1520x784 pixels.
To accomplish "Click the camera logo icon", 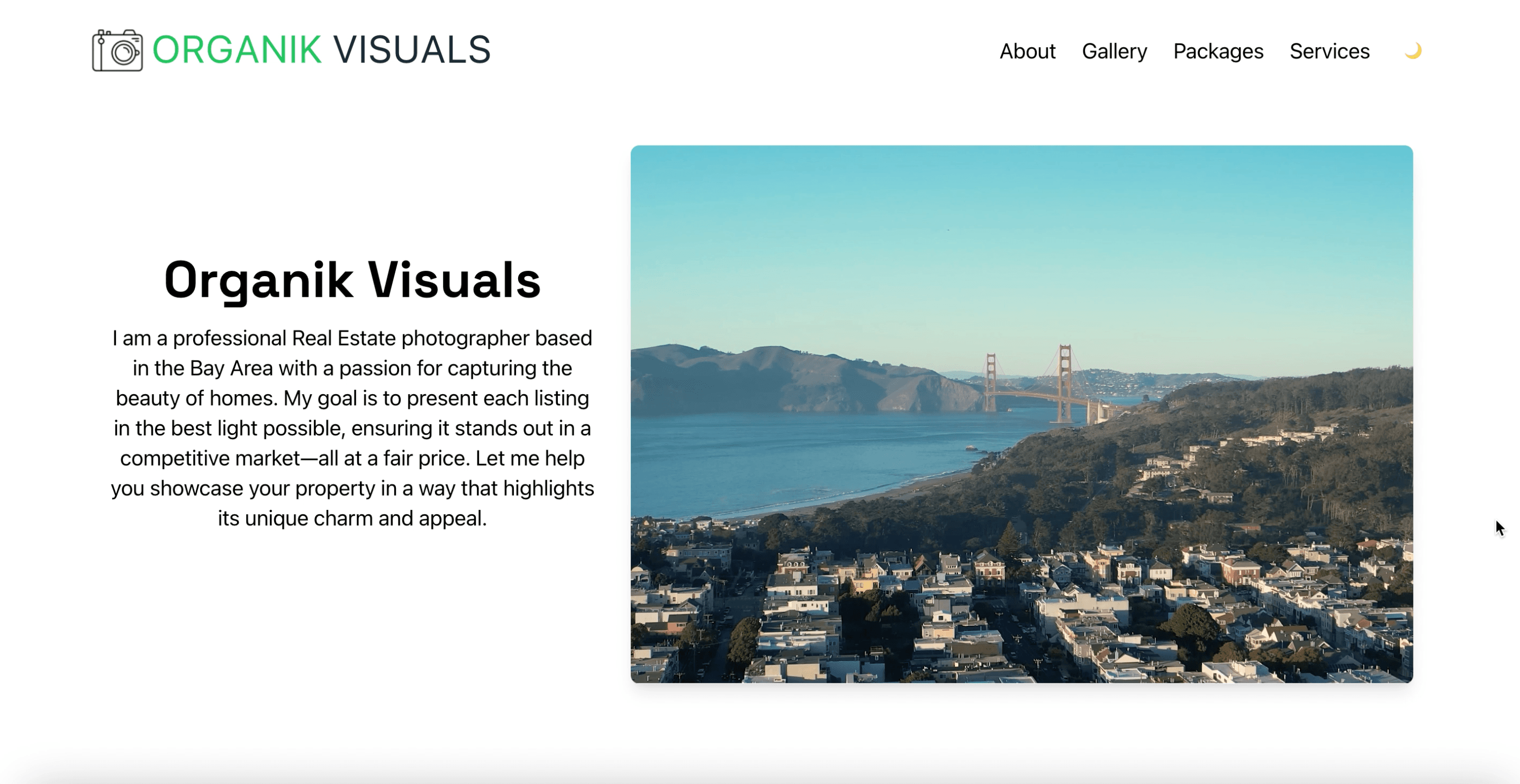I will pyautogui.click(x=117, y=50).
